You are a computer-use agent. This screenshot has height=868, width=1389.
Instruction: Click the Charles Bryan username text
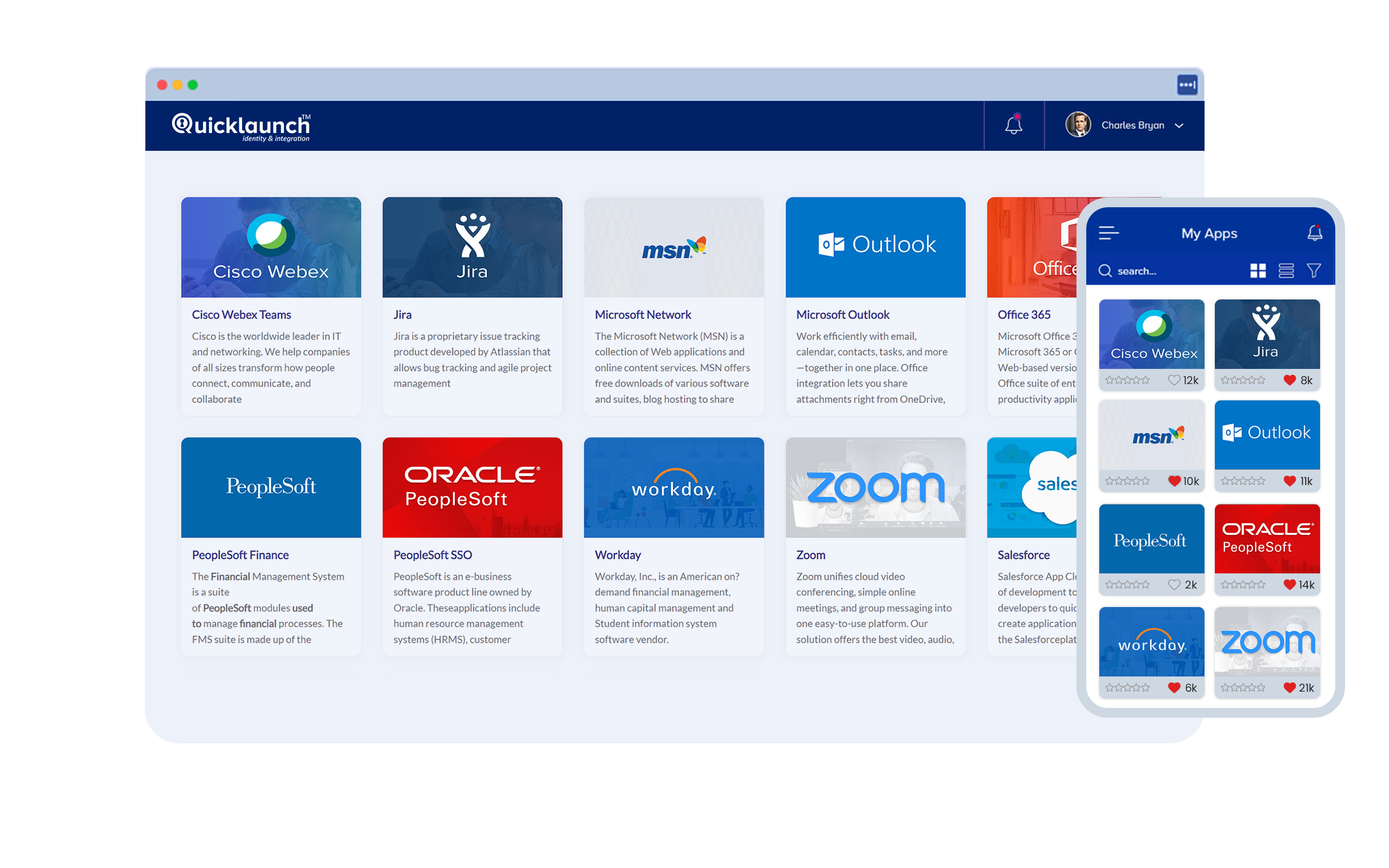(1132, 125)
